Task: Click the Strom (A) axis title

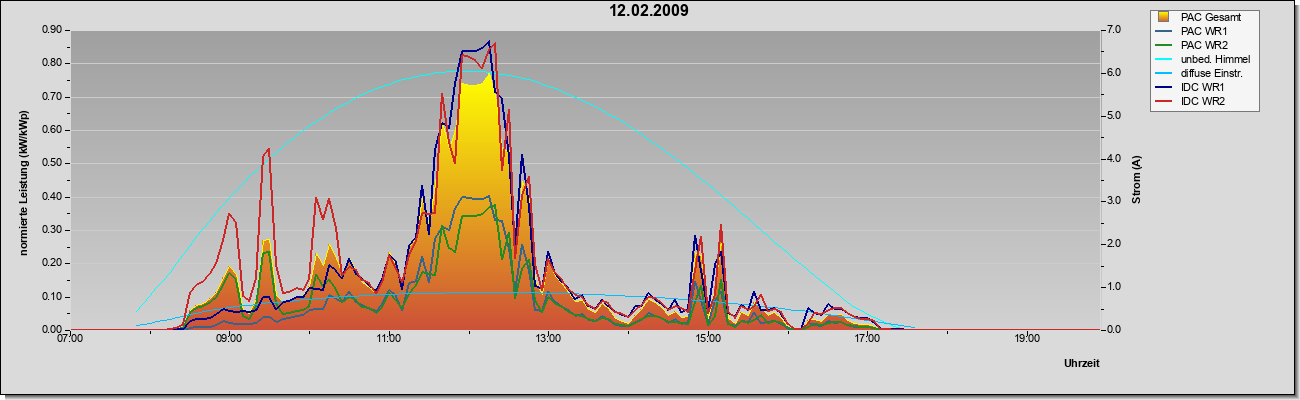Action: click(x=1136, y=180)
